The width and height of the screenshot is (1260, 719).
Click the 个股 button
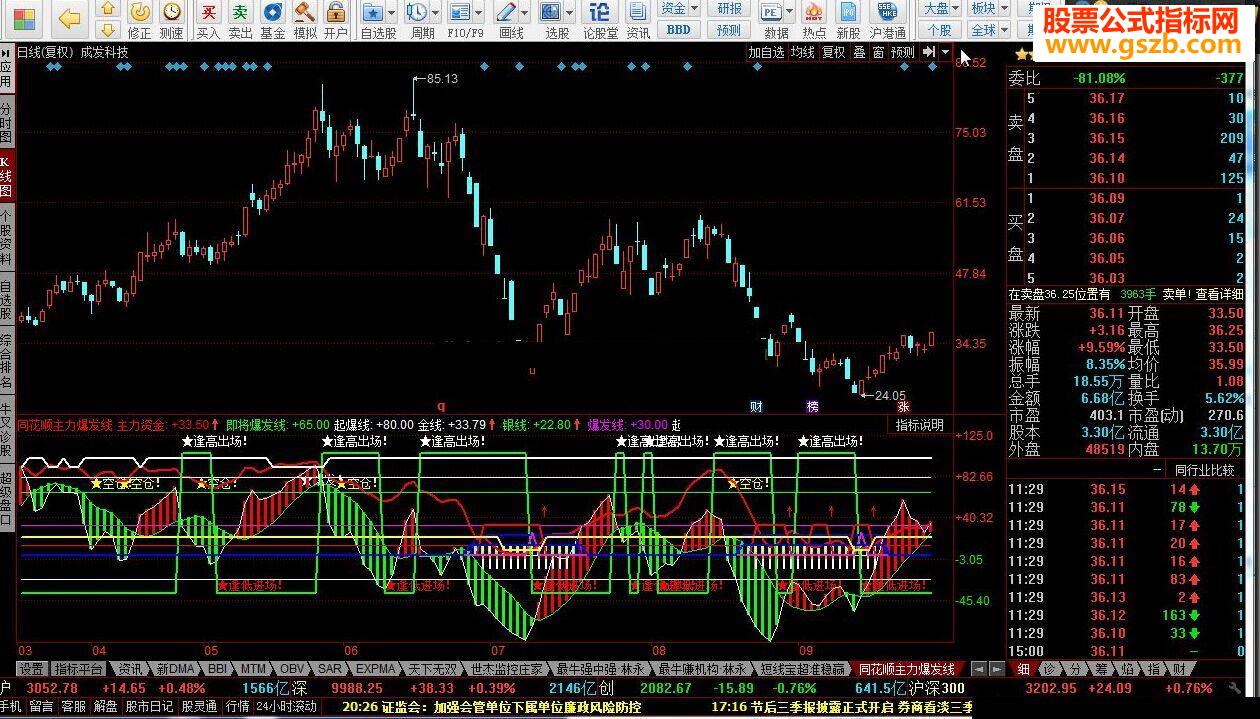click(940, 30)
